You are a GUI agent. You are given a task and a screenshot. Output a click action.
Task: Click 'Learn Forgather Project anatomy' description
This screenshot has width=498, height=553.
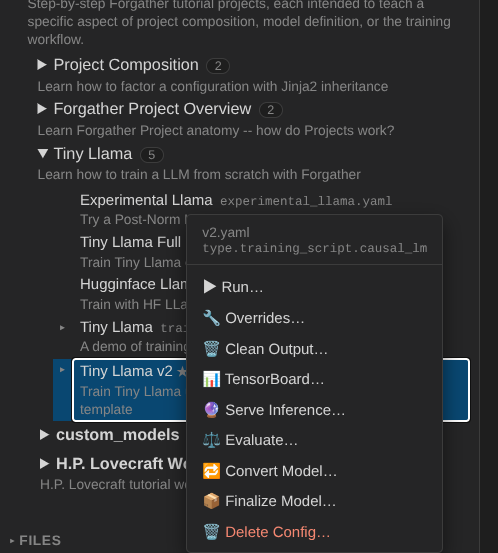pos(216,130)
